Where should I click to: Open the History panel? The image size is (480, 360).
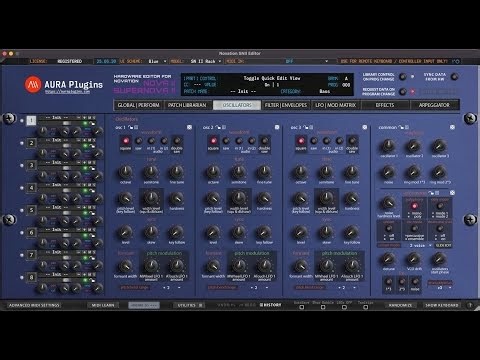[270, 305]
